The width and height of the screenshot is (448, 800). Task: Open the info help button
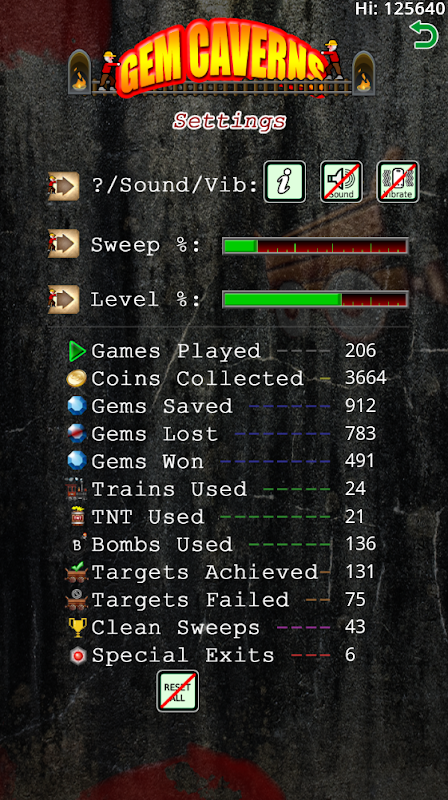tap(285, 182)
